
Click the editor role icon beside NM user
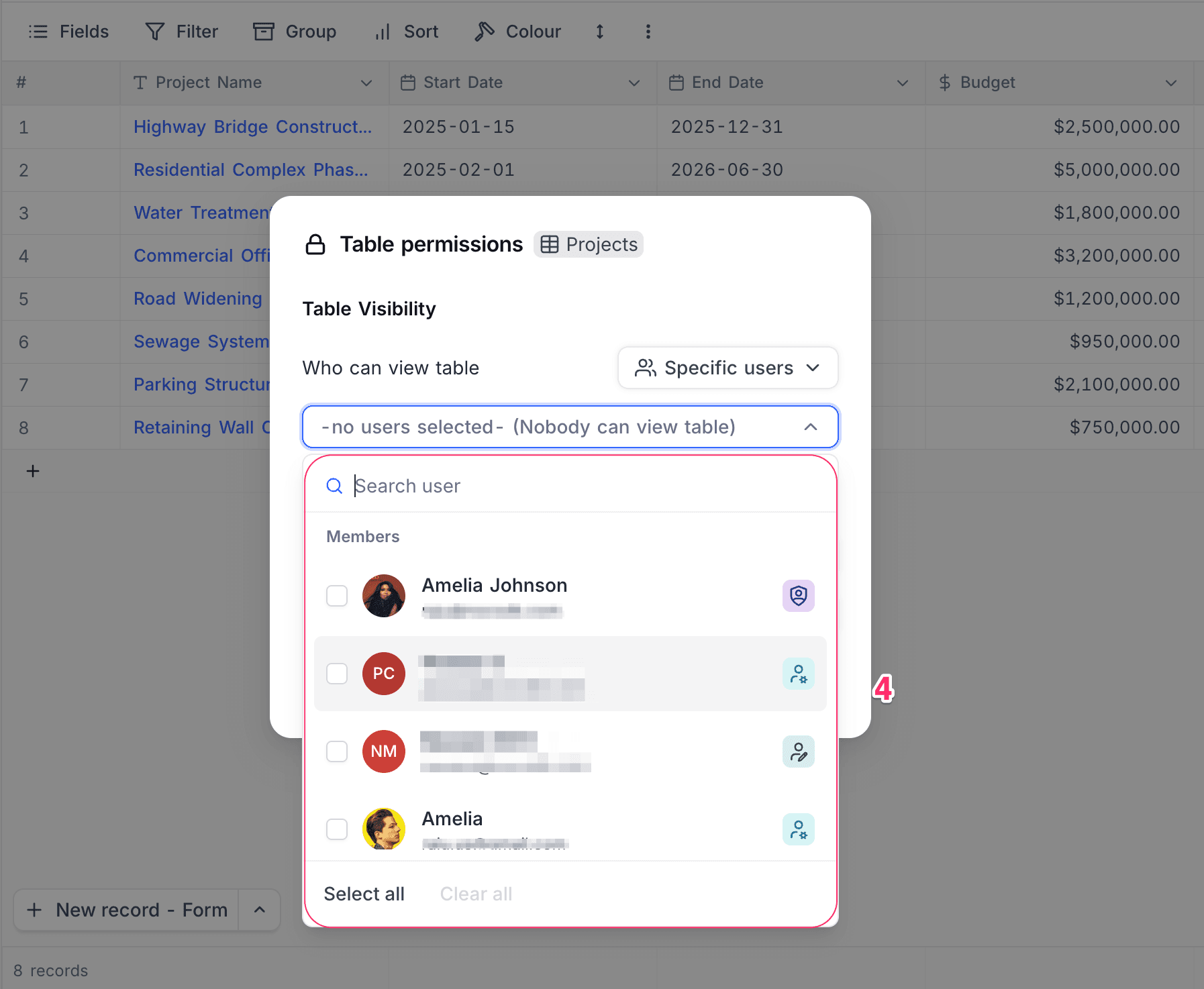pos(798,751)
